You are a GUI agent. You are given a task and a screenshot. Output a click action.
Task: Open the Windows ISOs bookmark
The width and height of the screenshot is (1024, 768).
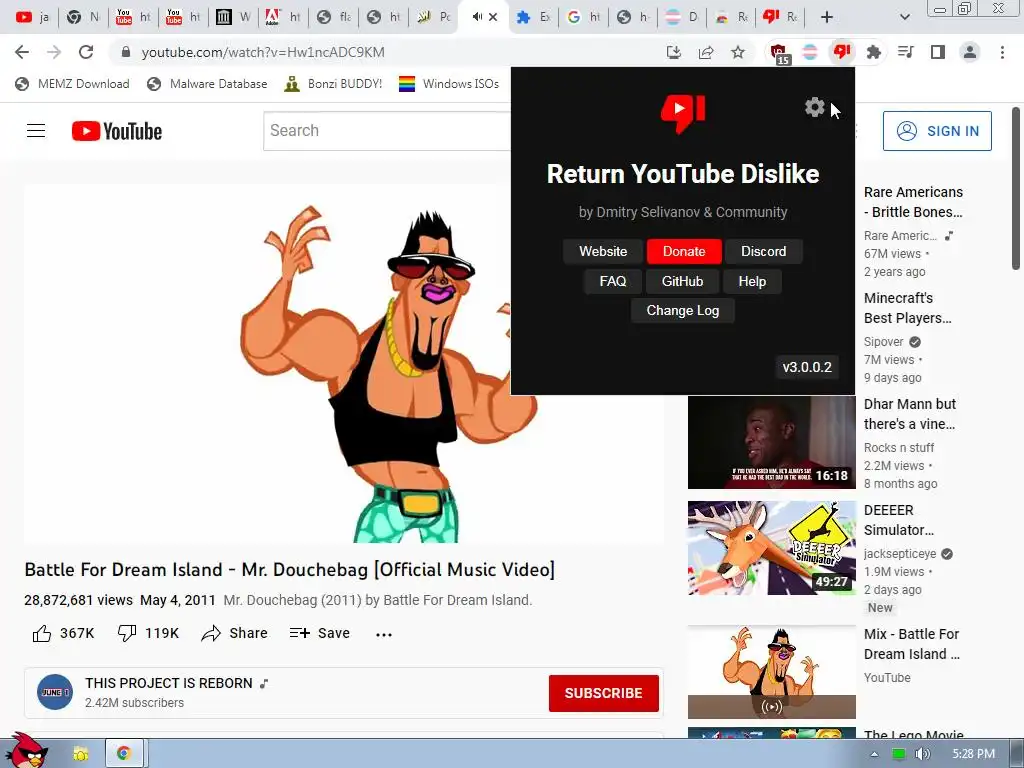[x=449, y=84]
